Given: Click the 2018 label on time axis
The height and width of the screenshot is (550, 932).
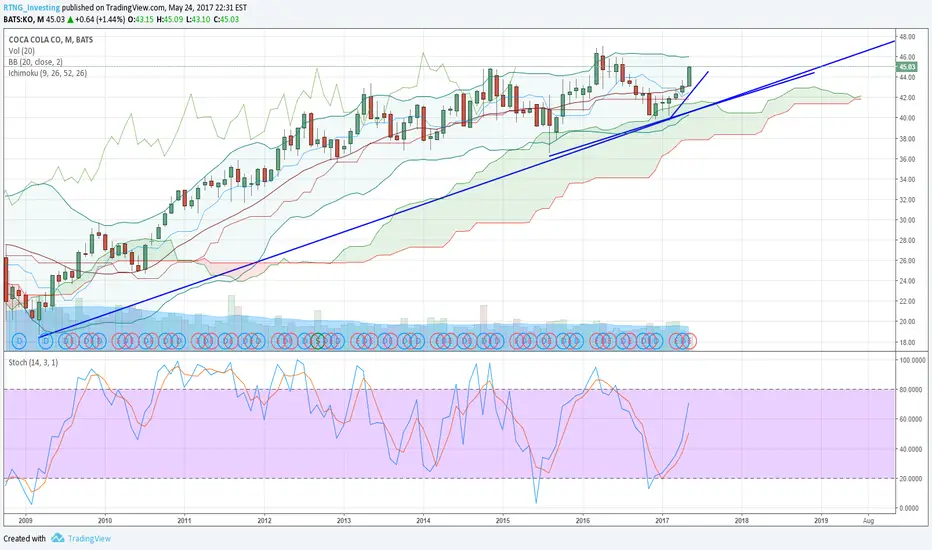Looking at the screenshot, I should (741, 521).
